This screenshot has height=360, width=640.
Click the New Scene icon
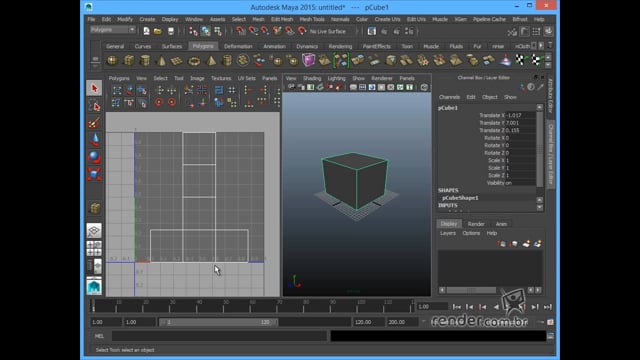[x=147, y=31]
